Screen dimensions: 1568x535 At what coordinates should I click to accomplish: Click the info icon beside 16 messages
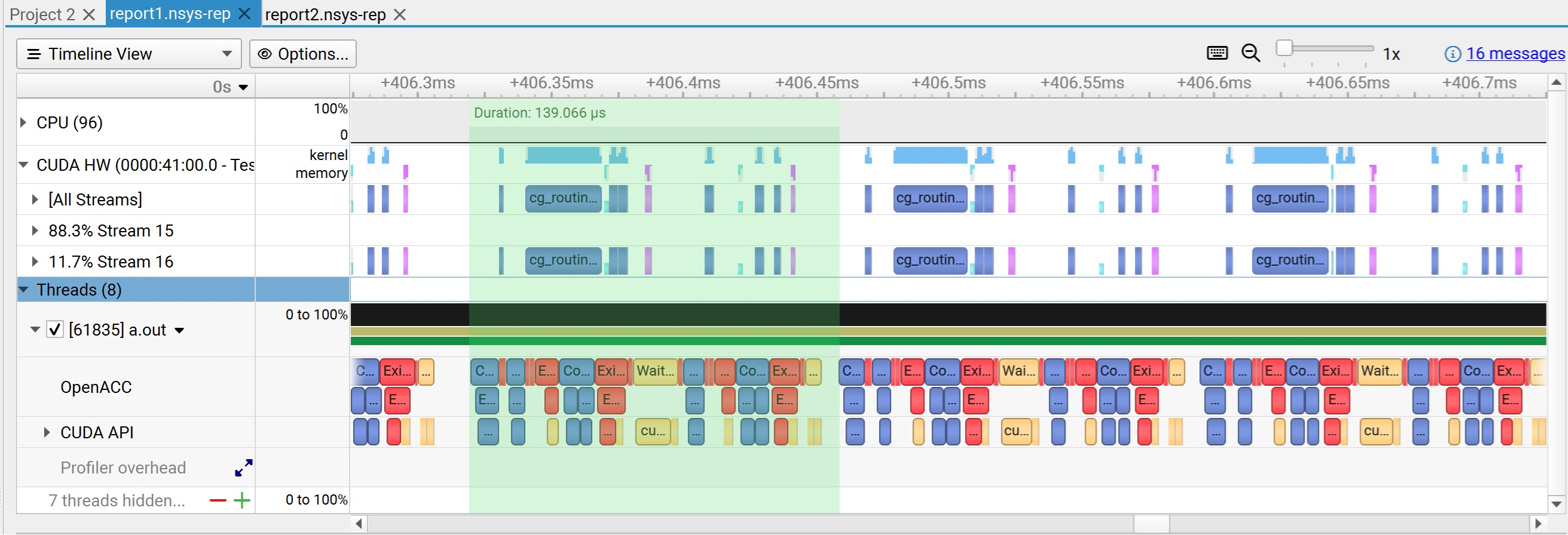point(1451,54)
